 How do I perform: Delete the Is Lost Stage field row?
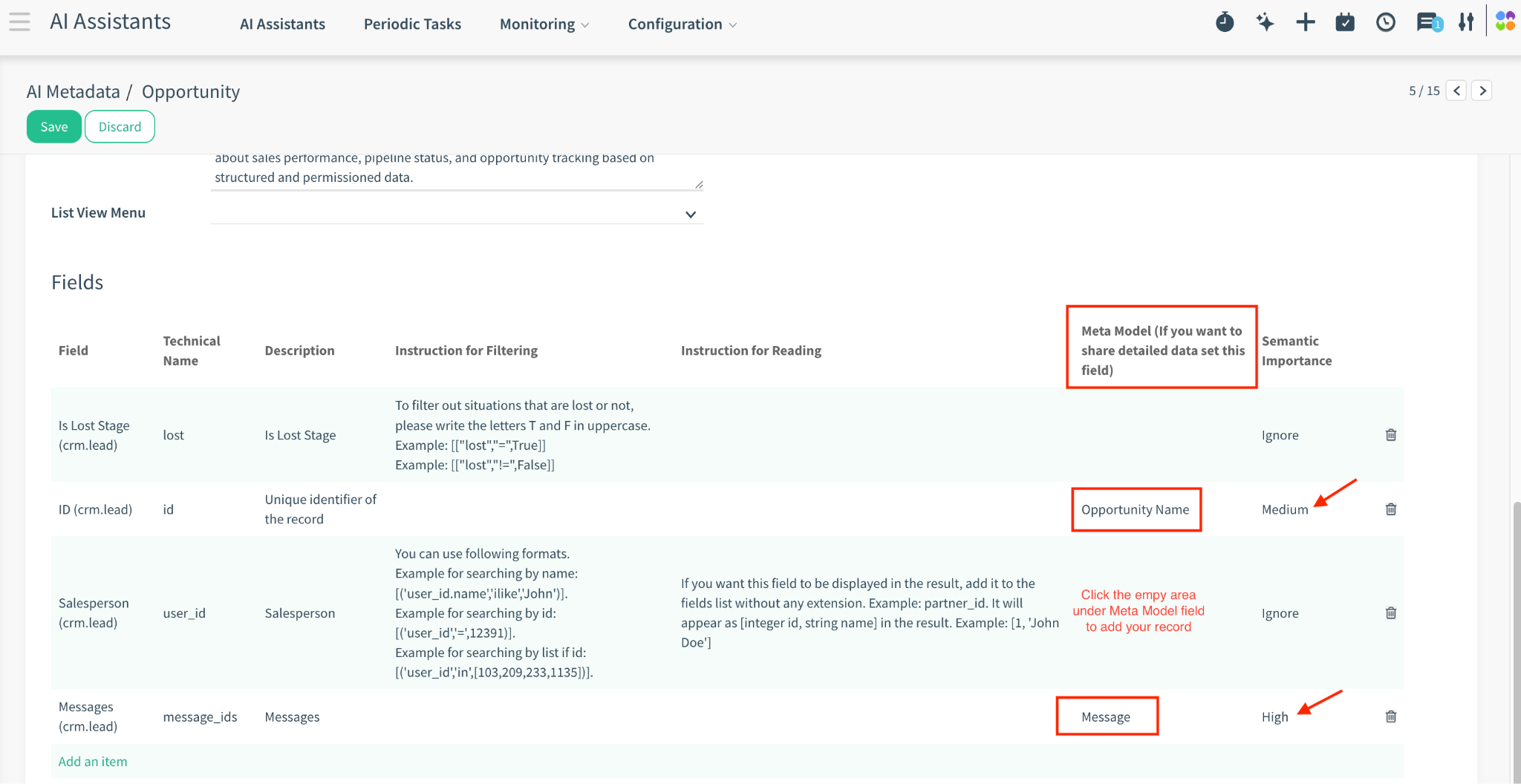pyautogui.click(x=1391, y=435)
